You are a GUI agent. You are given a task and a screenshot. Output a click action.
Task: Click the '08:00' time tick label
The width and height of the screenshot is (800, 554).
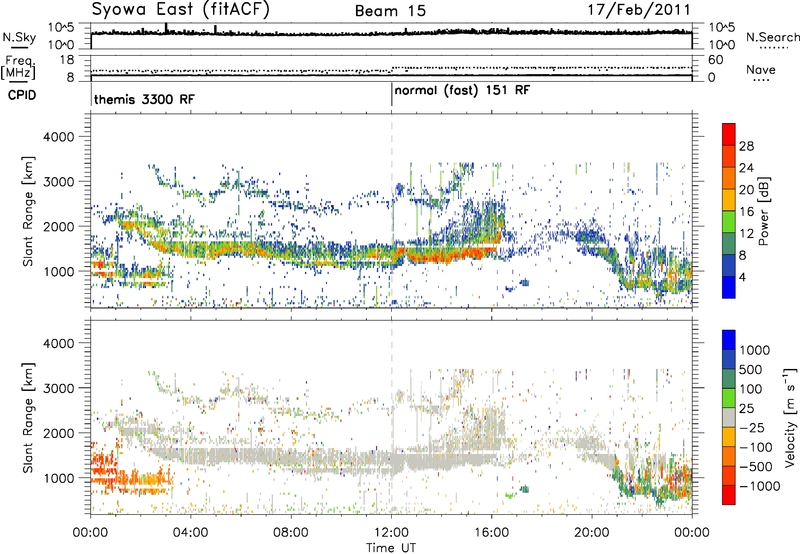[291, 533]
